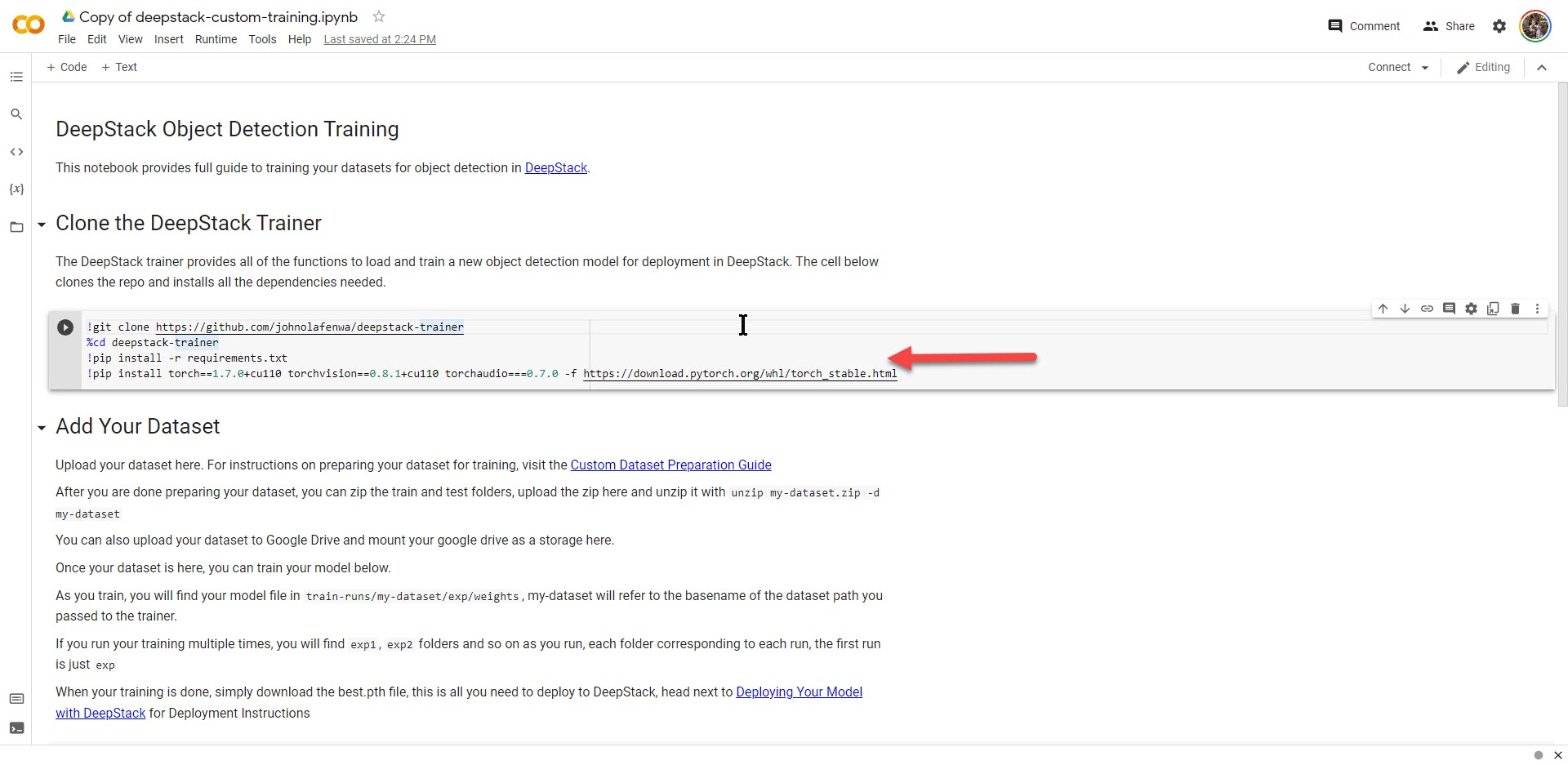The height and width of the screenshot is (765, 1568).
Task: Open the files folder panel
Action: [x=16, y=227]
